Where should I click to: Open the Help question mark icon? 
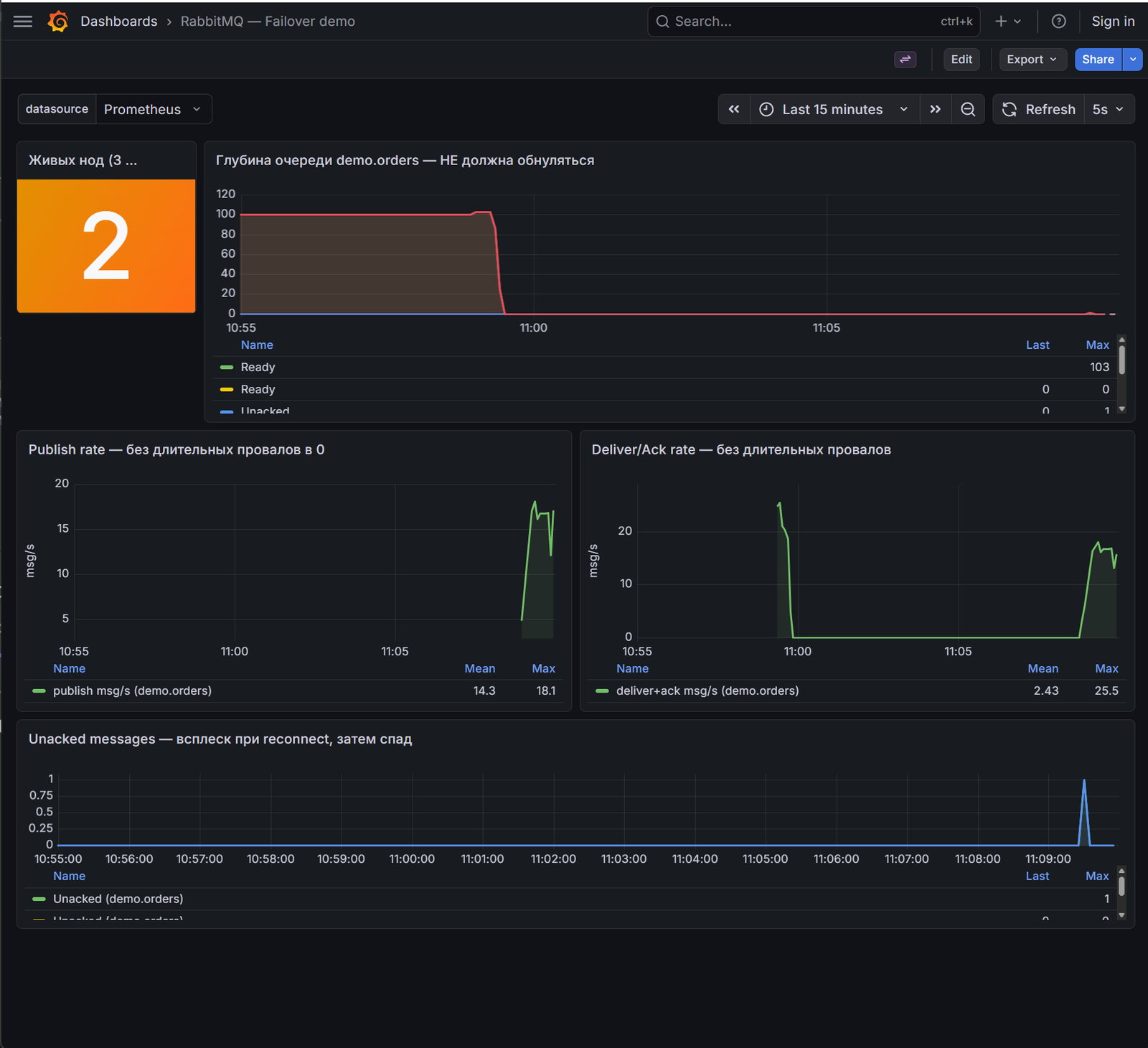pyautogui.click(x=1058, y=22)
